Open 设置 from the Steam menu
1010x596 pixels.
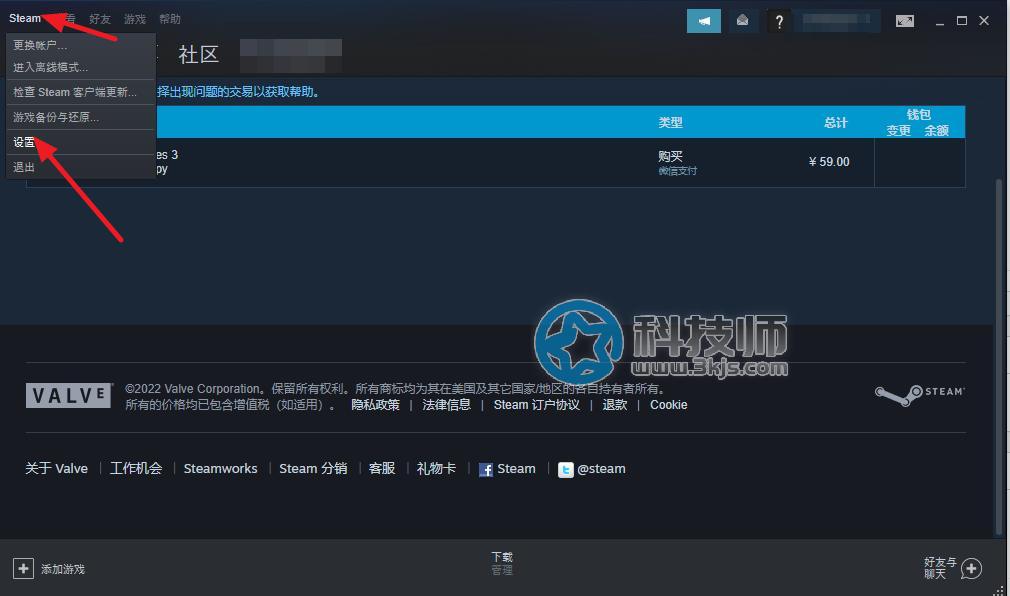pos(81,142)
